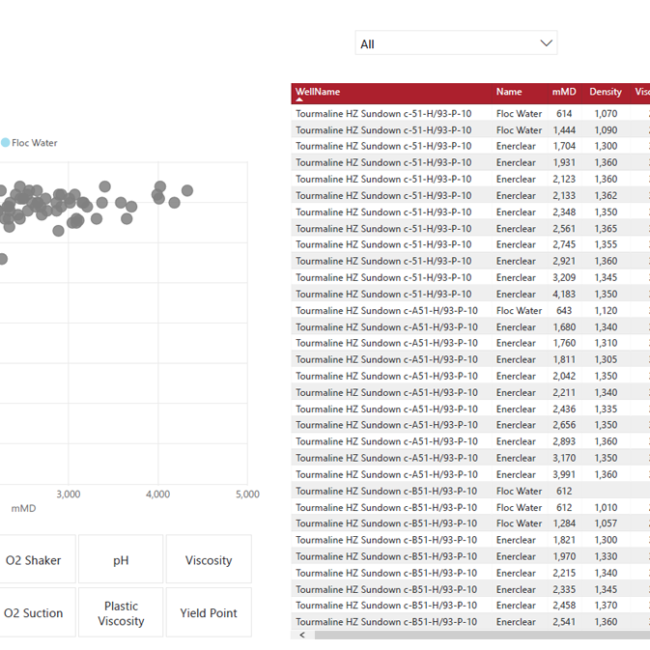The width and height of the screenshot is (650, 650).
Task: Select the Yield Point button
Action: tap(208, 613)
